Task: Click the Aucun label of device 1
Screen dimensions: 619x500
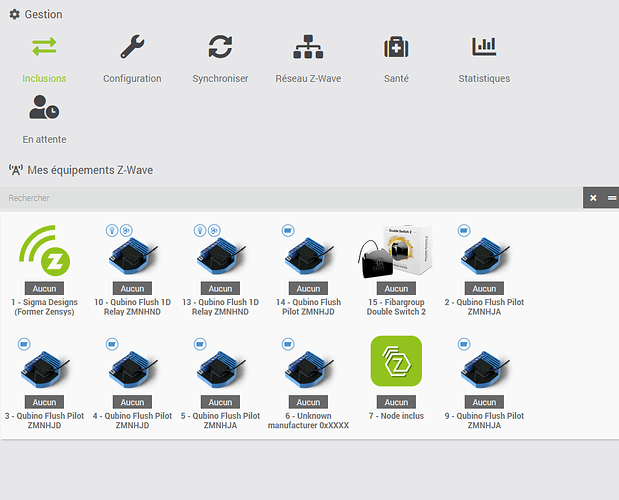Action: [44, 288]
